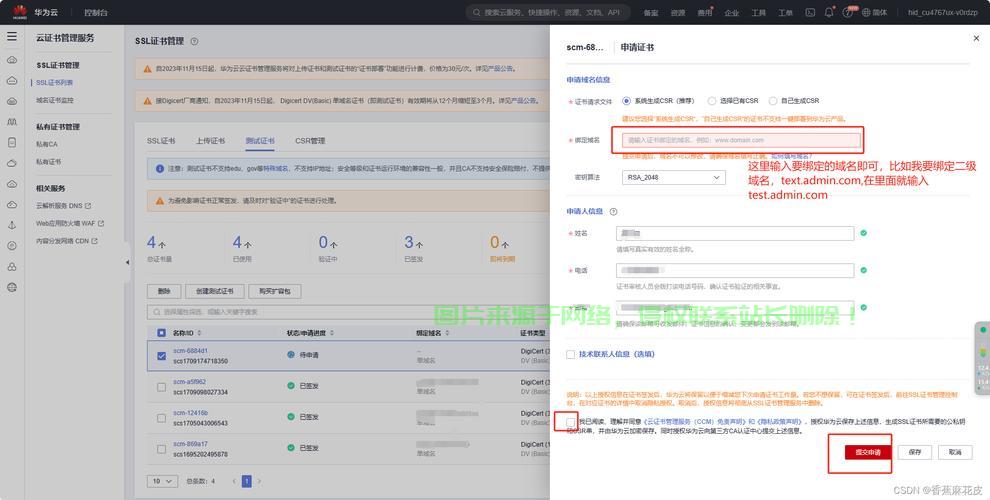Click the 删除 button above the table
Viewport: 990px width, 500px height.
[164, 291]
